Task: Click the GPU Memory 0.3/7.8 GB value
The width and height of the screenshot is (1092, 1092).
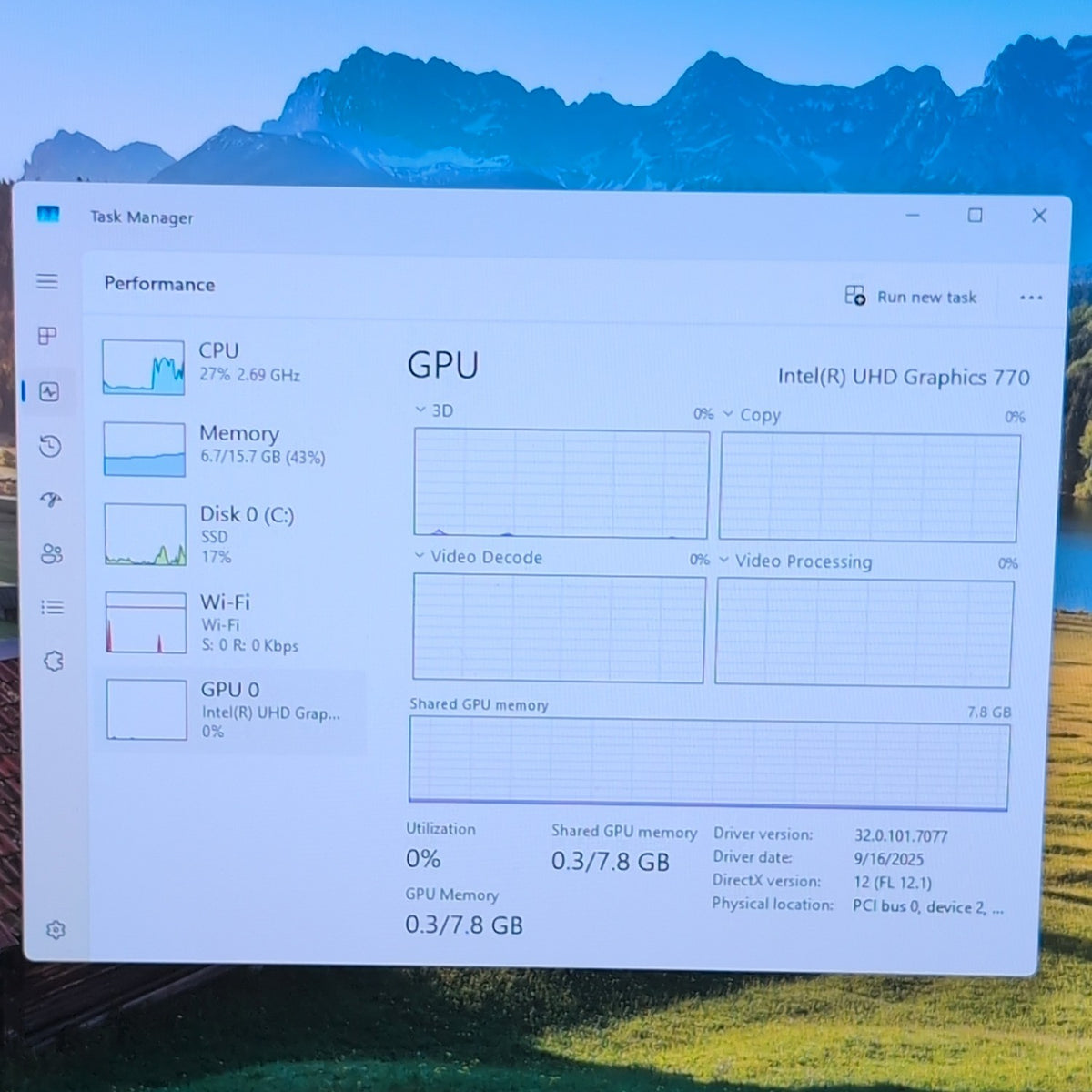Action: [464, 925]
